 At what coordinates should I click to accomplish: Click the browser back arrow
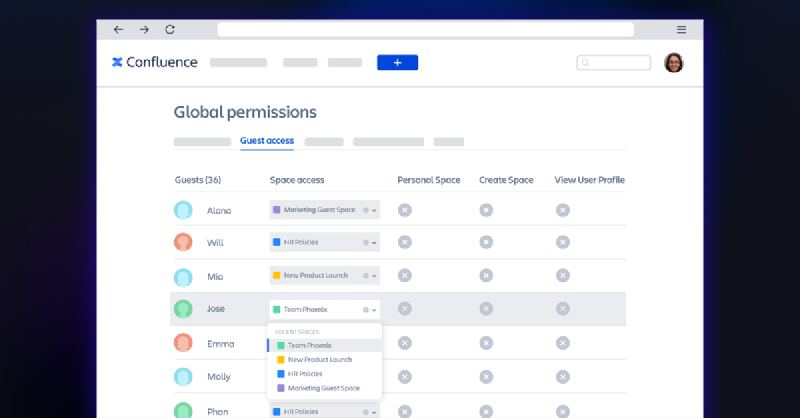point(118,30)
